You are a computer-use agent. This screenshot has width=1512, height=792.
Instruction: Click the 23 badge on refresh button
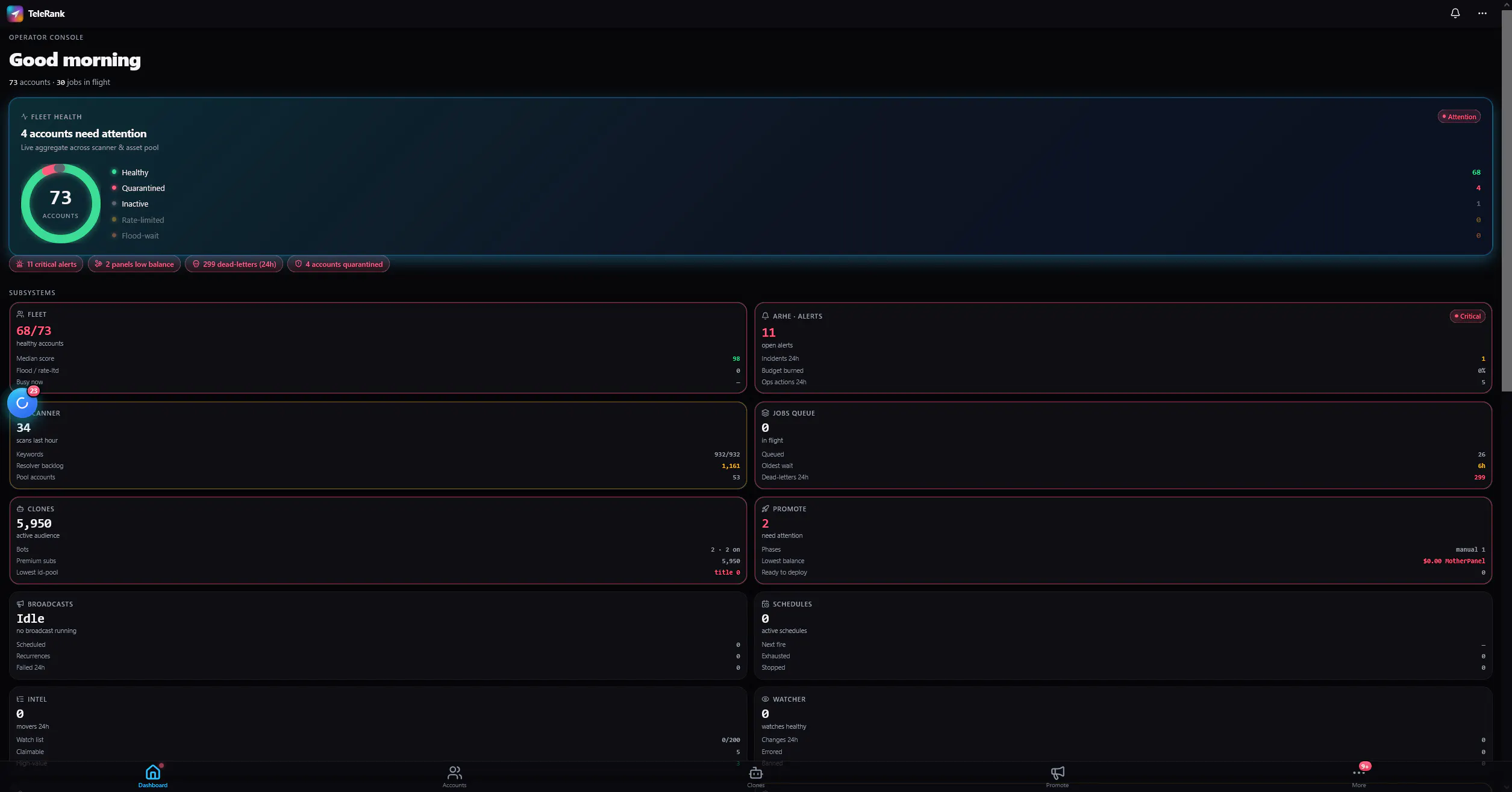pos(34,391)
